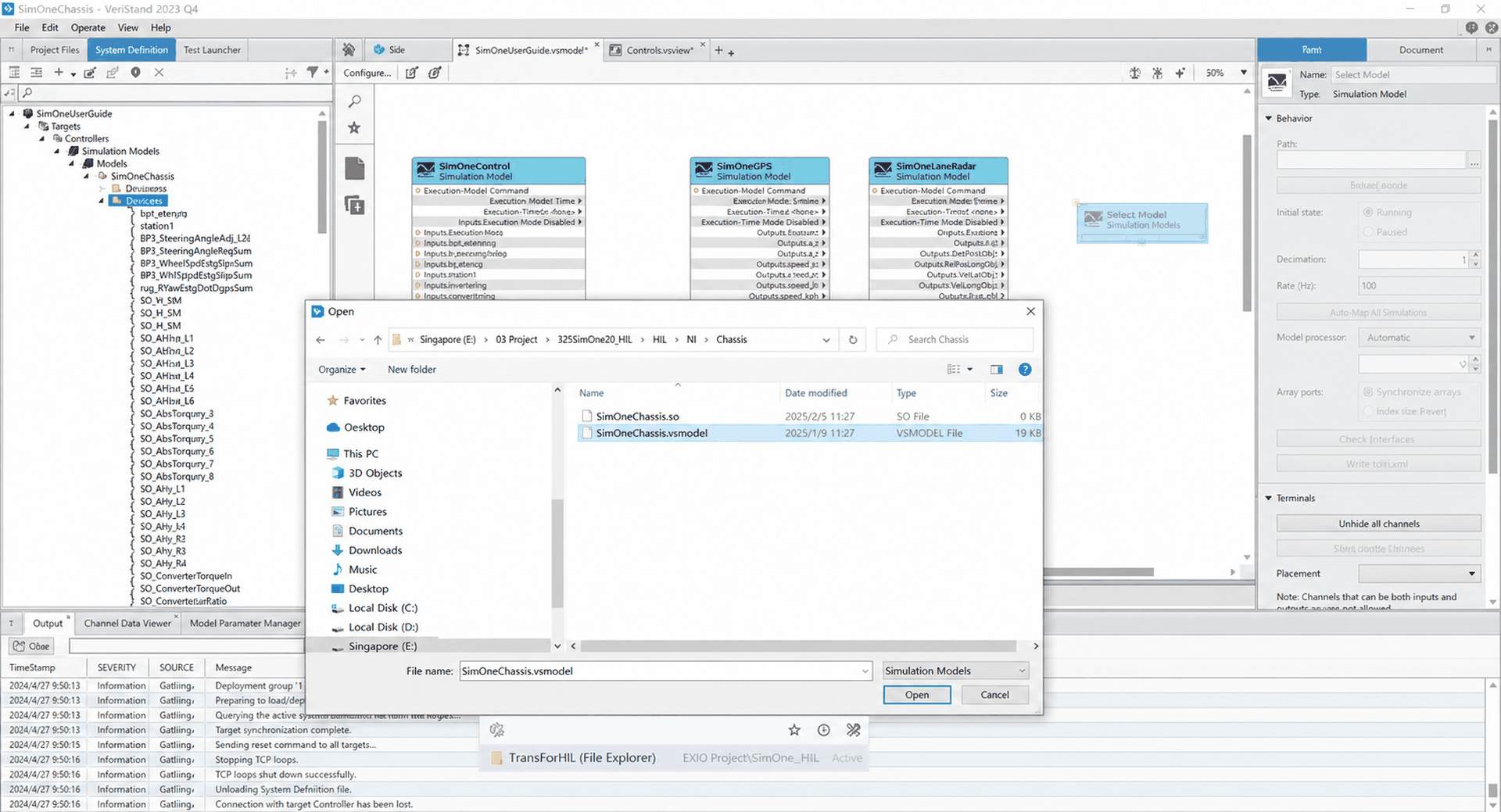
Task: Click the second edit icon right of Configure
Action: (435, 73)
